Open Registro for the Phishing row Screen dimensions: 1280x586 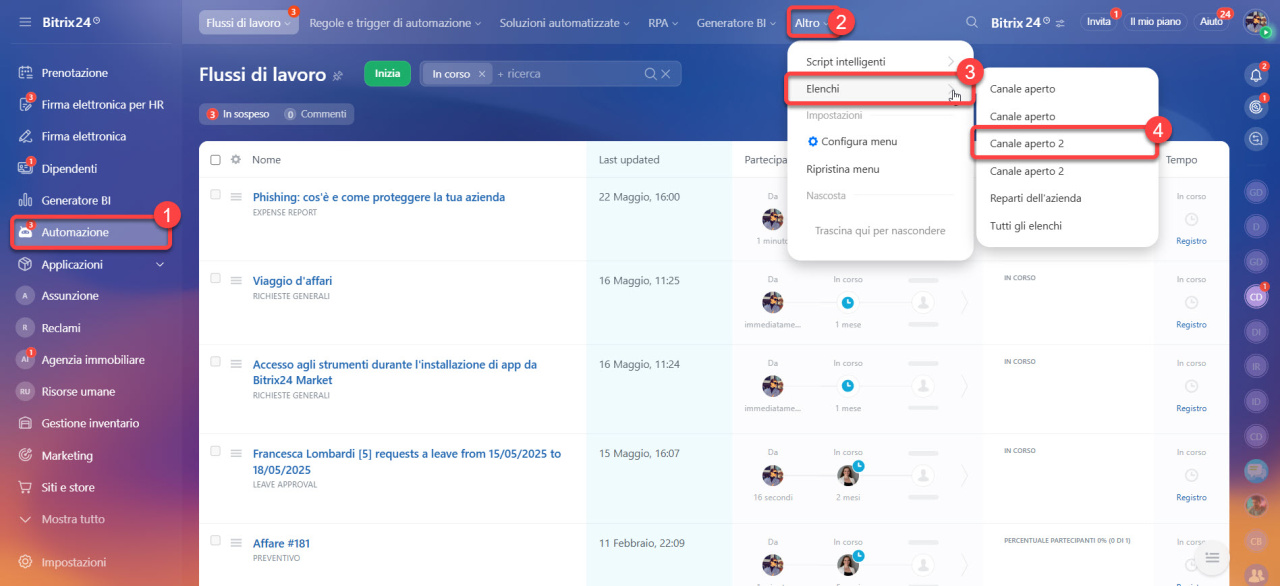(x=1191, y=241)
